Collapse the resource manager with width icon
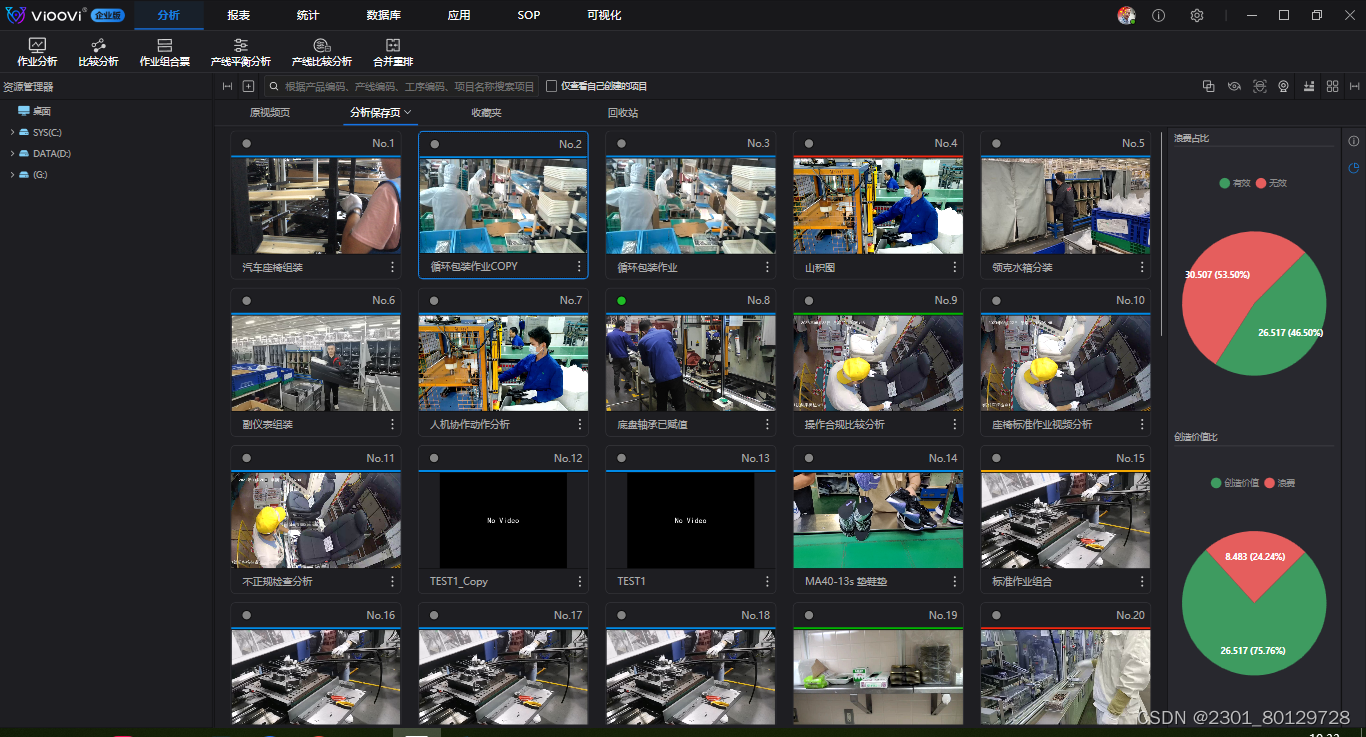 tap(227, 86)
